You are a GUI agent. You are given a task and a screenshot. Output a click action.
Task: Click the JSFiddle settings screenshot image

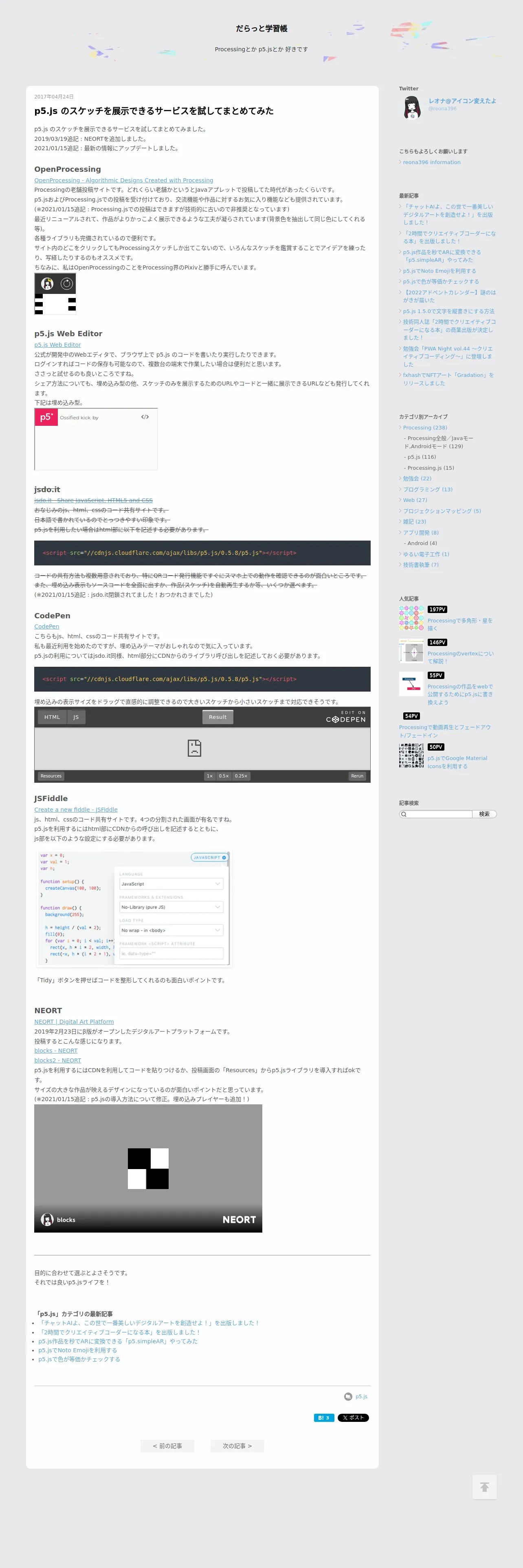point(134,909)
